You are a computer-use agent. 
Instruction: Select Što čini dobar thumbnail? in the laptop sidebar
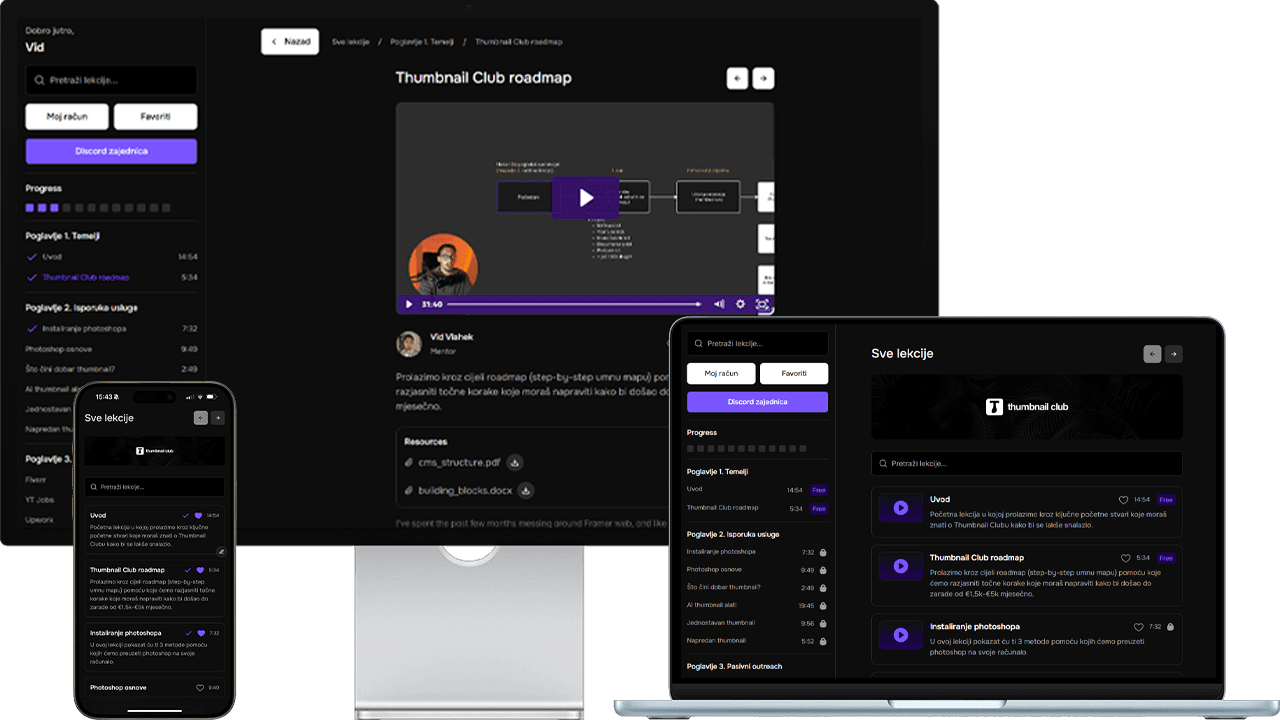click(723, 587)
